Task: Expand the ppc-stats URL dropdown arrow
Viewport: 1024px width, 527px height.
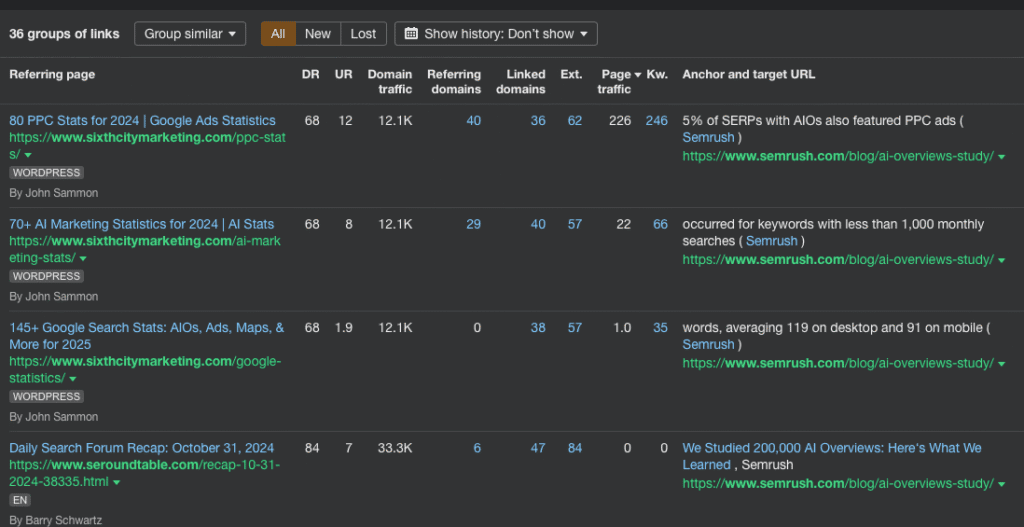Action: coord(28,156)
